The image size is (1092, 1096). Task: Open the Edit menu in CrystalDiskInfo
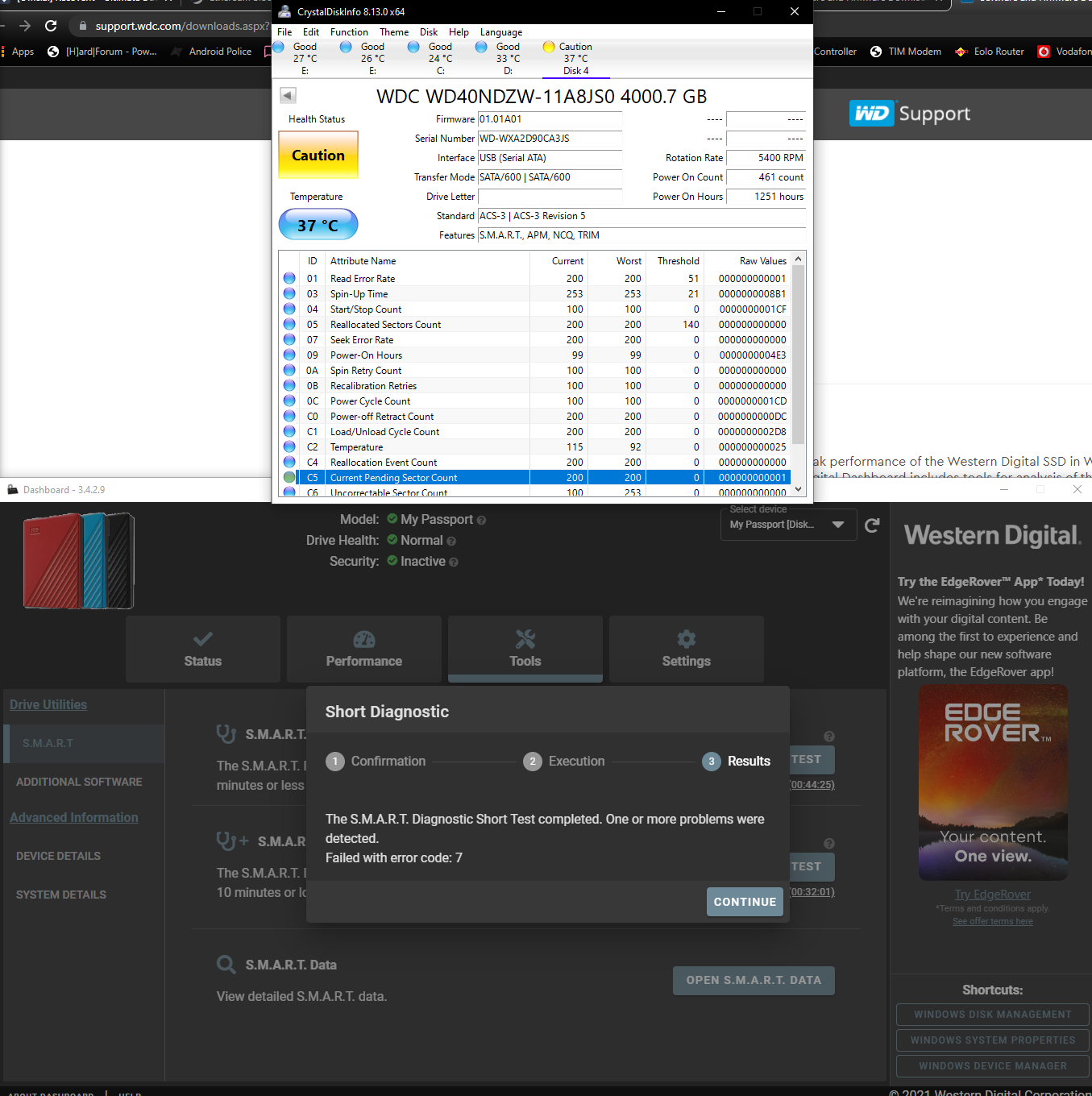tap(311, 32)
